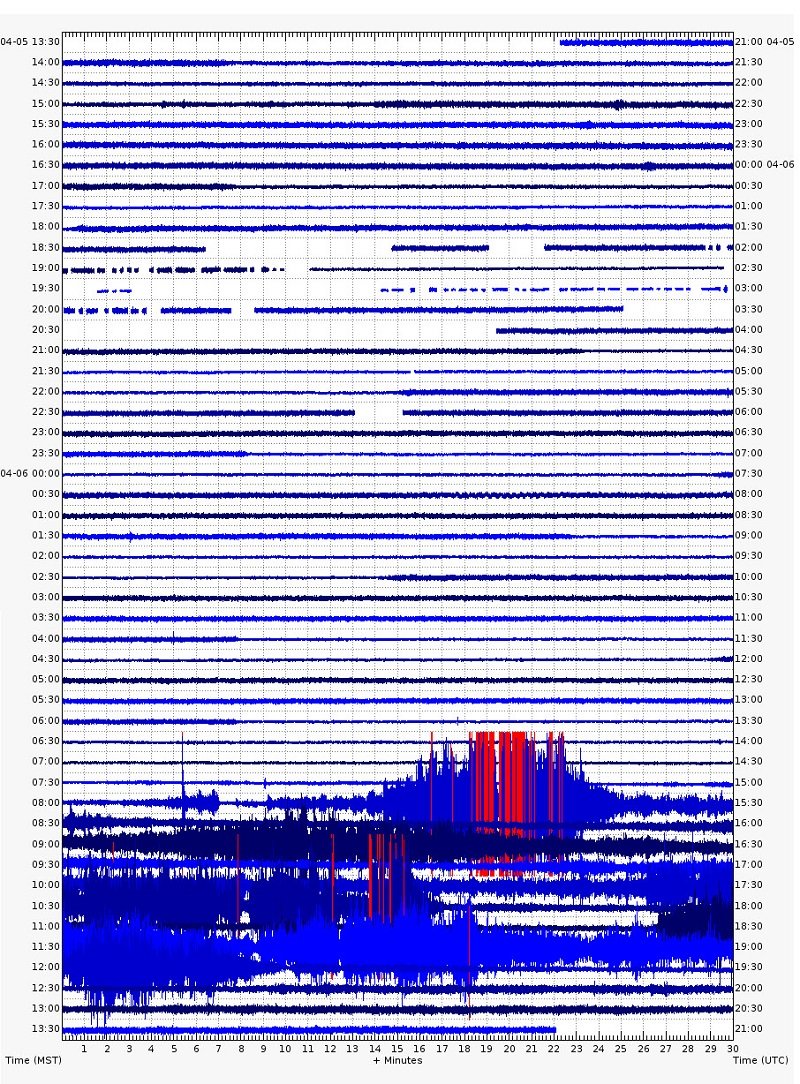Click the MST axis label 16:30

(46, 165)
